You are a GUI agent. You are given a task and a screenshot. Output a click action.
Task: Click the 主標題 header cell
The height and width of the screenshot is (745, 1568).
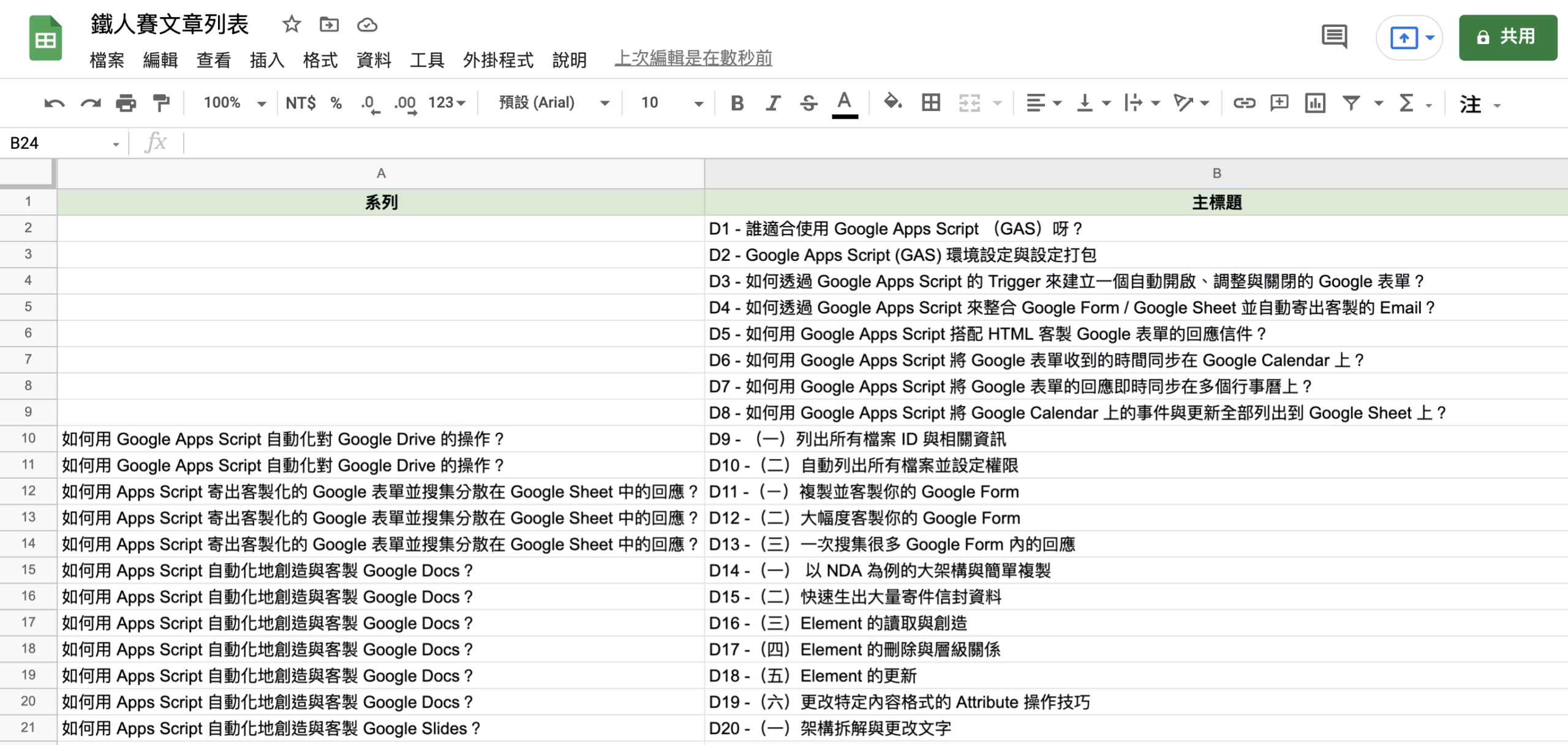(1136, 202)
